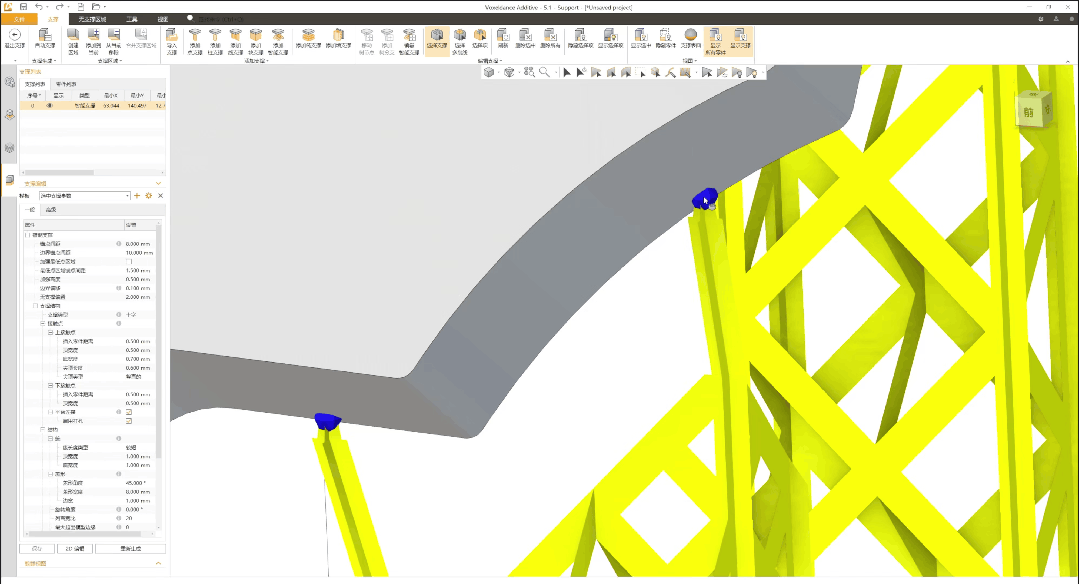Click the undo arrow in title bar
Screen dimensions: 1079x584
pyautogui.click(x=39, y=7)
